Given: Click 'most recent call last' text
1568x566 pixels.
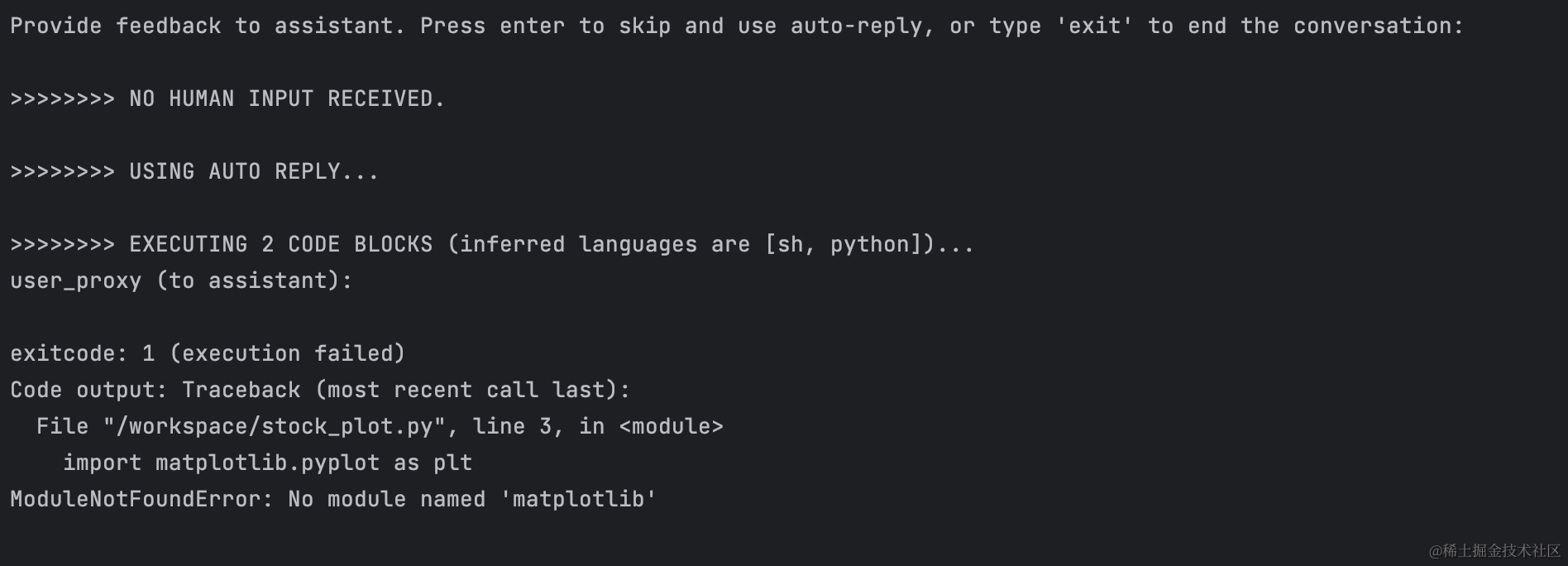Looking at the screenshot, I should 466,391.
